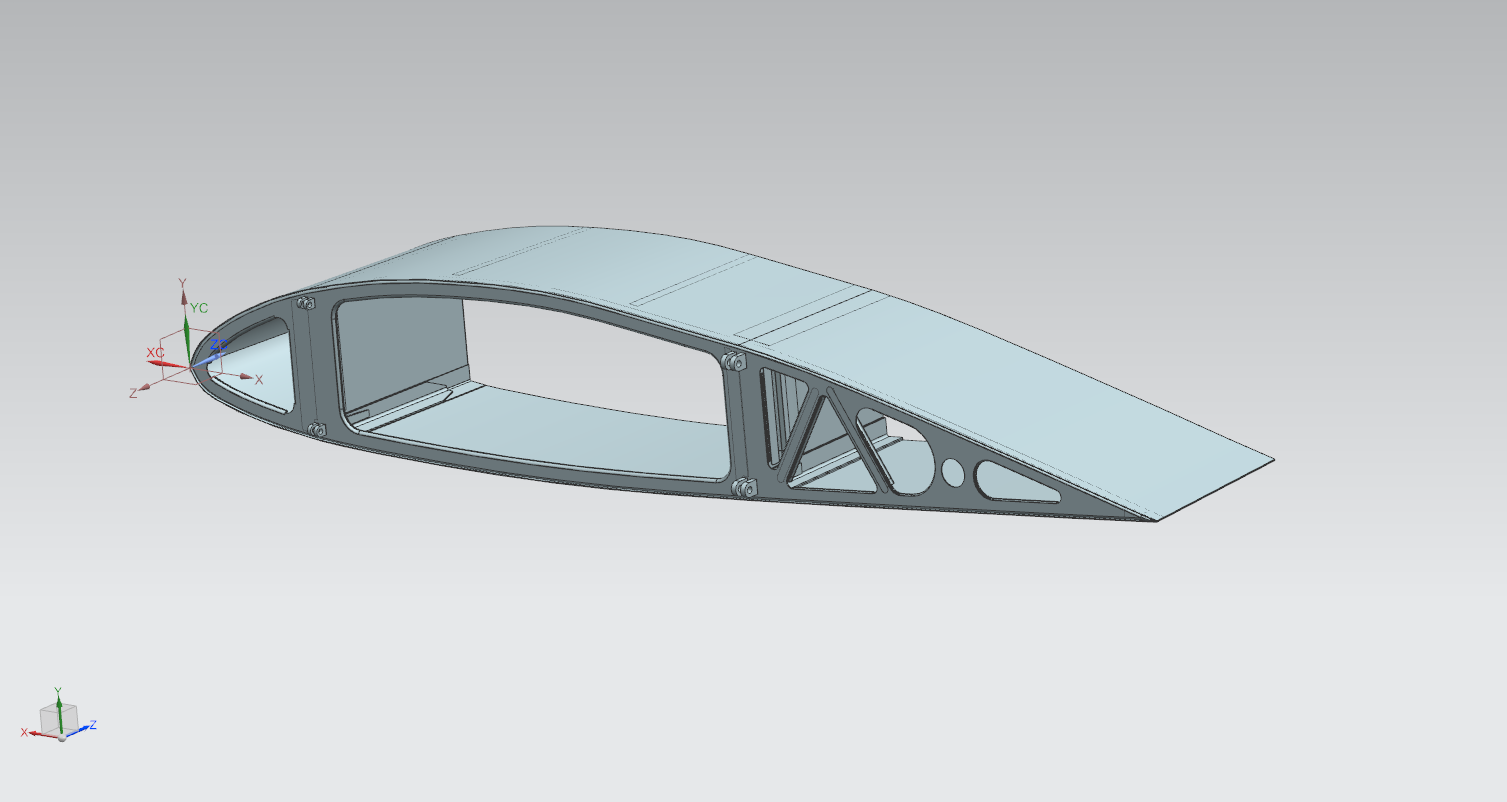Select the lower front spar bolt on the rib
This screenshot has width=1507, height=802.
click(318, 430)
